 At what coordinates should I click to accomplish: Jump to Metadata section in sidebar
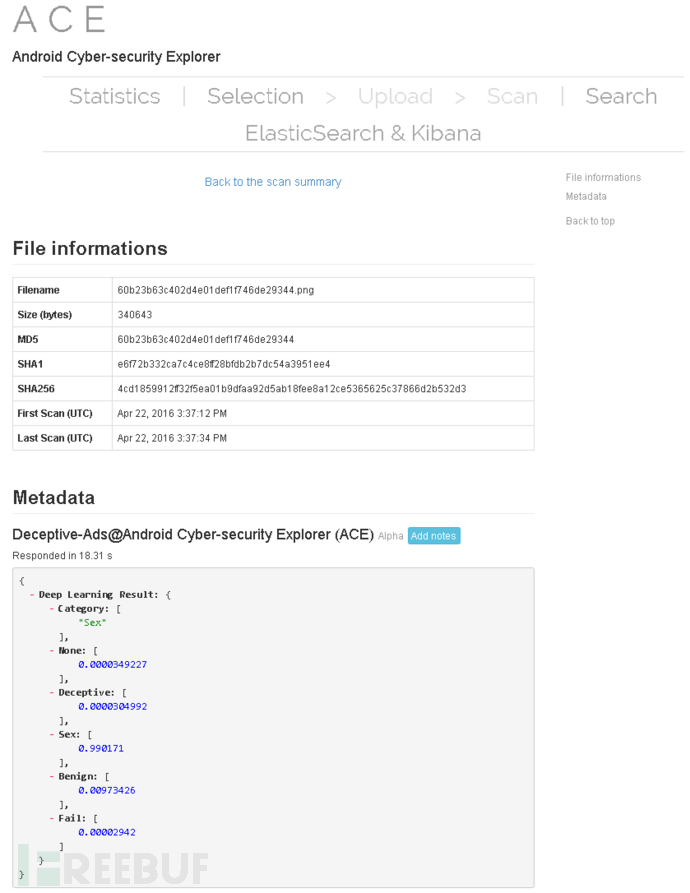[586, 197]
